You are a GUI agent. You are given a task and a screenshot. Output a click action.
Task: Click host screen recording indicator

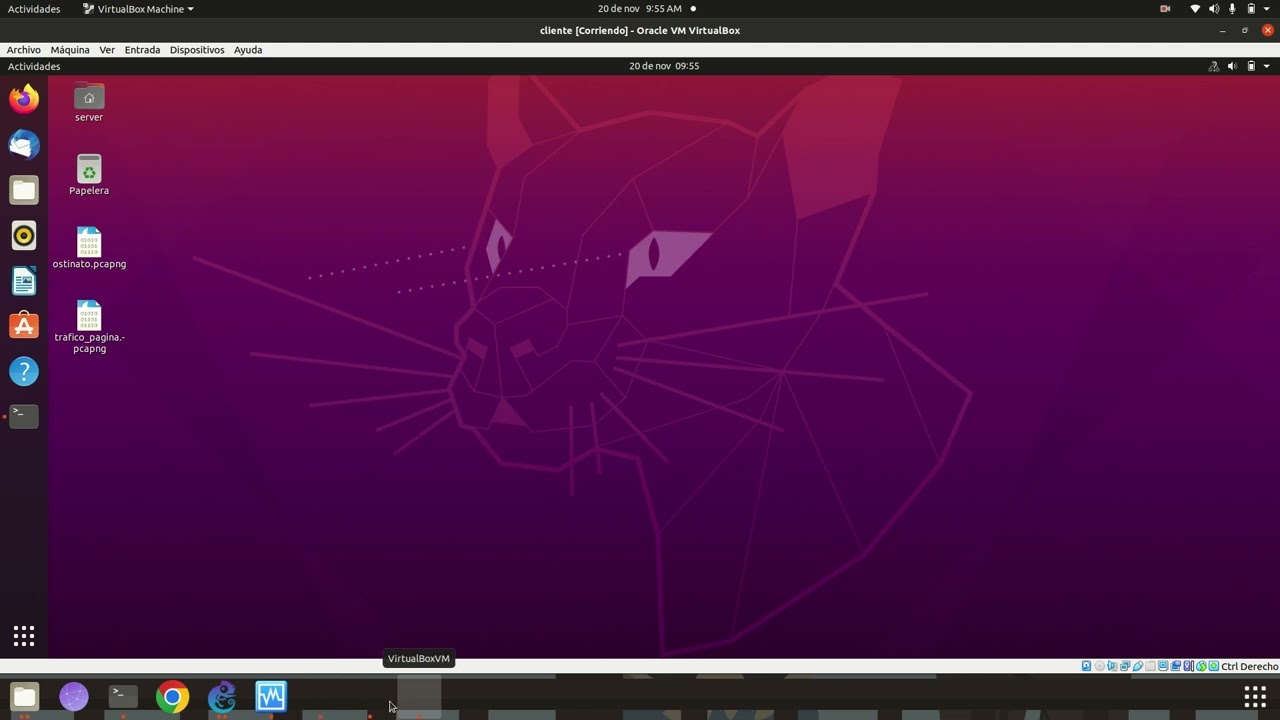click(x=1165, y=9)
